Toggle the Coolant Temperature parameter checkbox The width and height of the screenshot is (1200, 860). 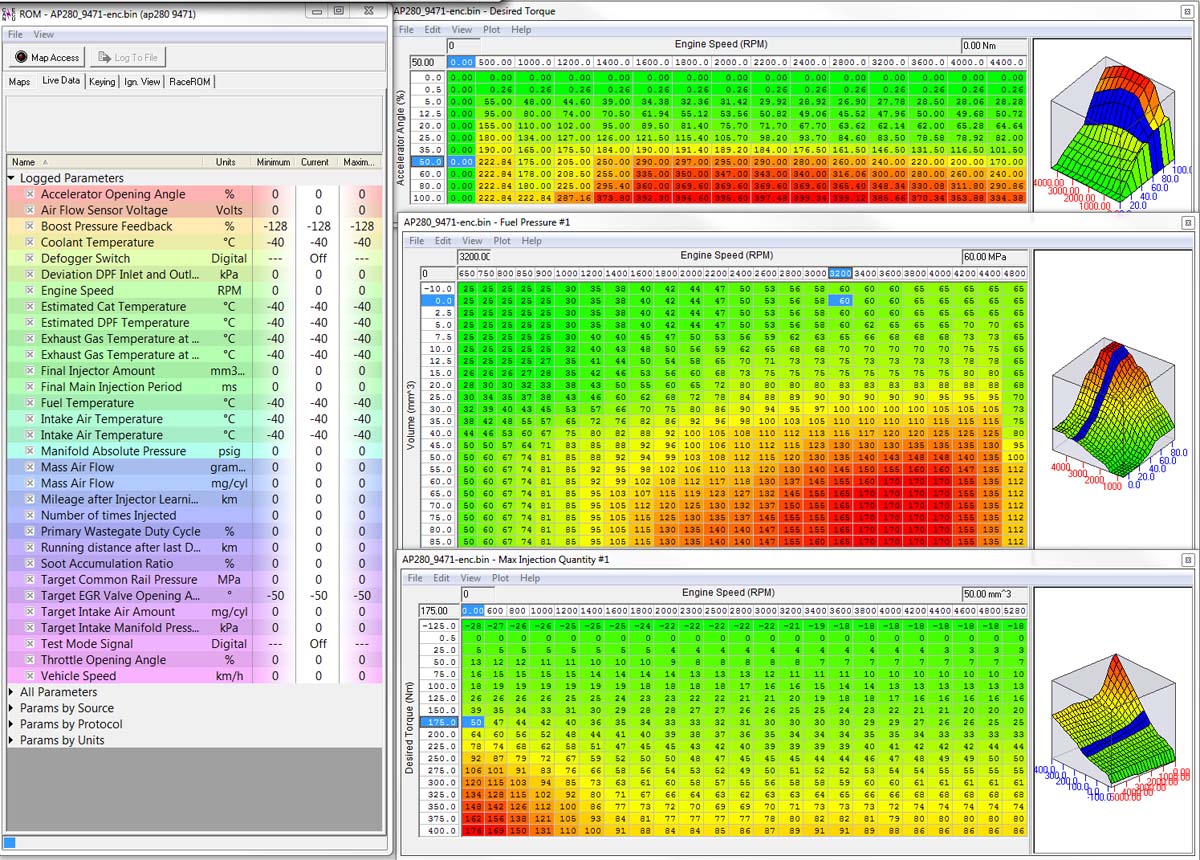click(x=30, y=243)
